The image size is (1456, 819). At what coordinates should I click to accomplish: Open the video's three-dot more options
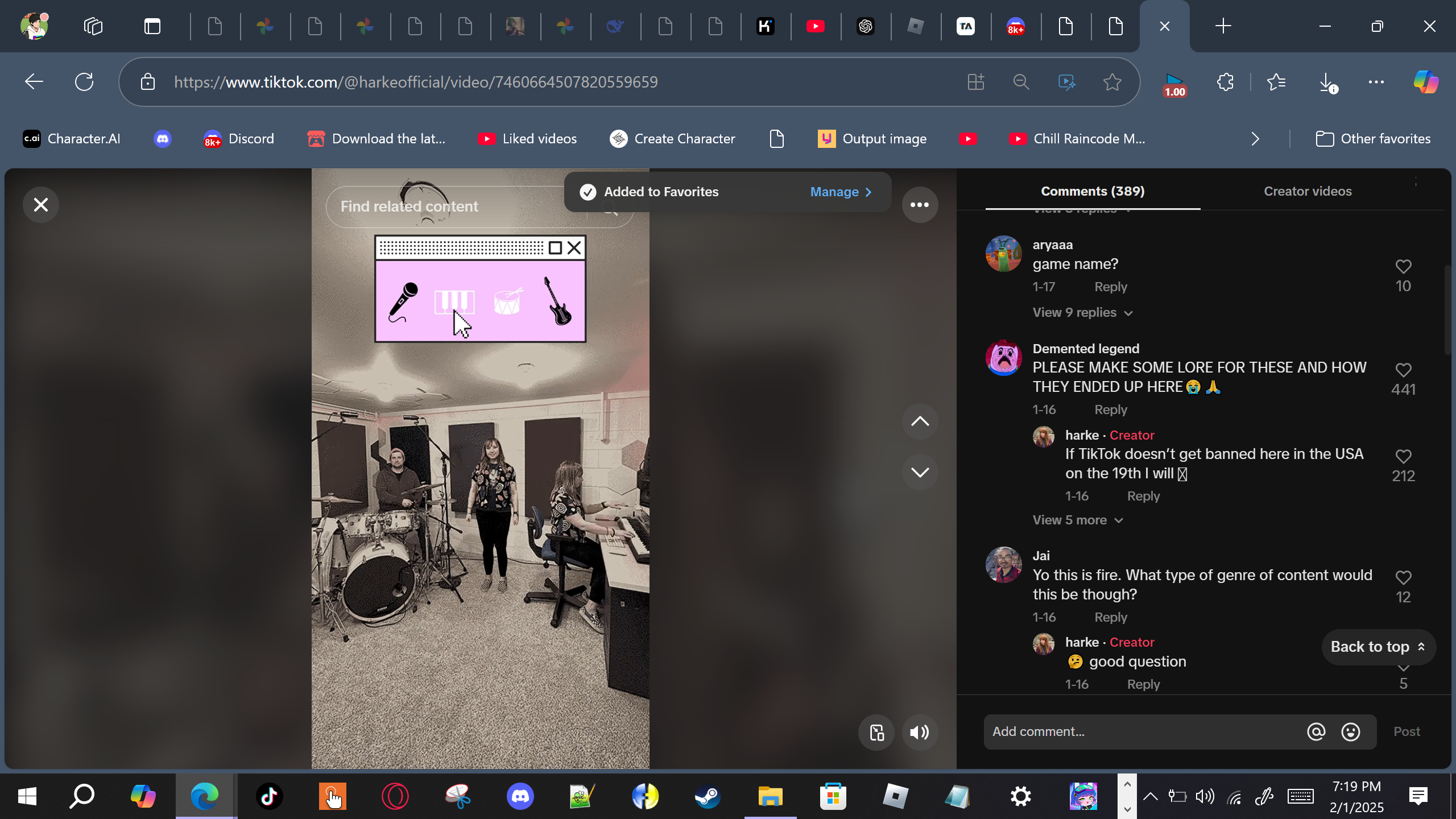pos(919,205)
